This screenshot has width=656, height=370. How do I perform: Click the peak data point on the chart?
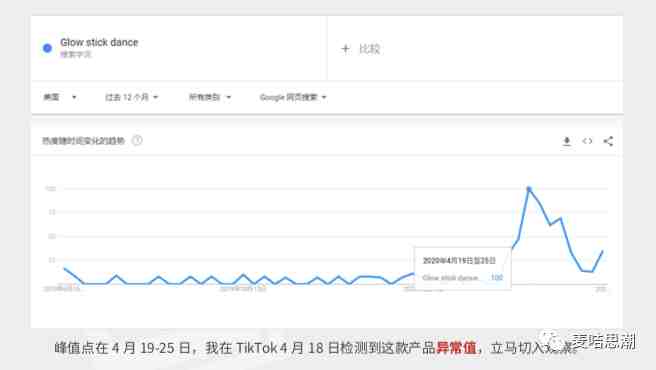coord(529,189)
